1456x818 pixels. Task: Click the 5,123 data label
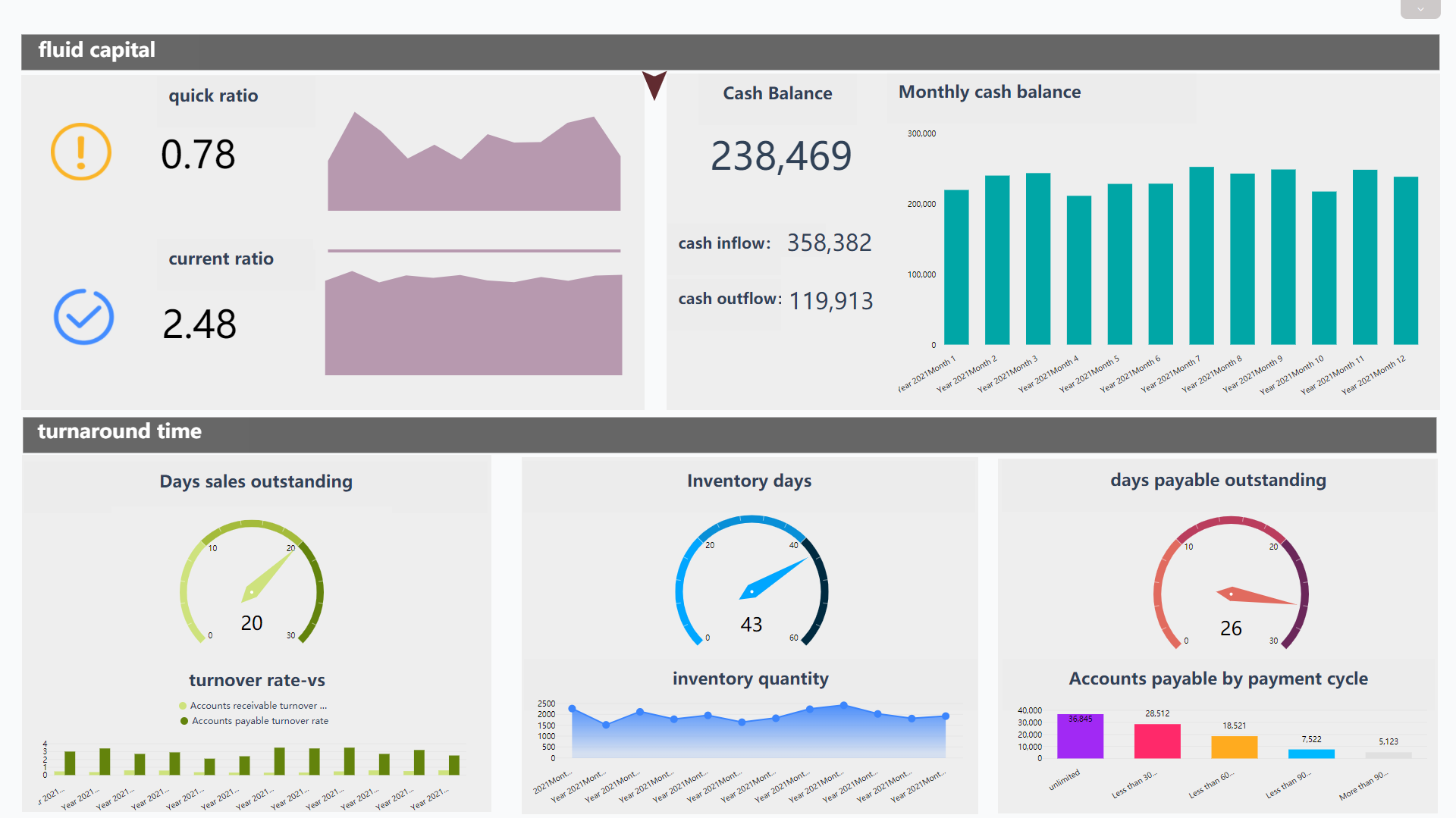(1389, 741)
